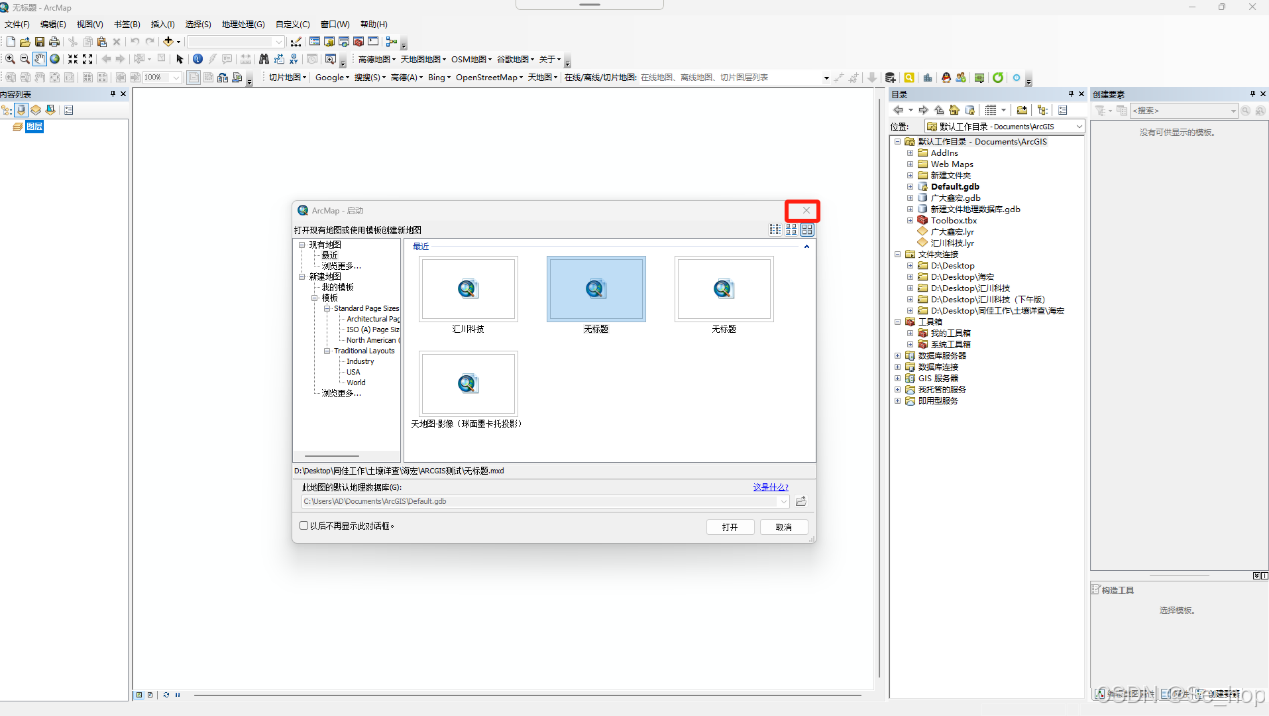Collapse the 文件夹连接 node
This screenshot has width=1269, height=716.
tap(897, 254)
